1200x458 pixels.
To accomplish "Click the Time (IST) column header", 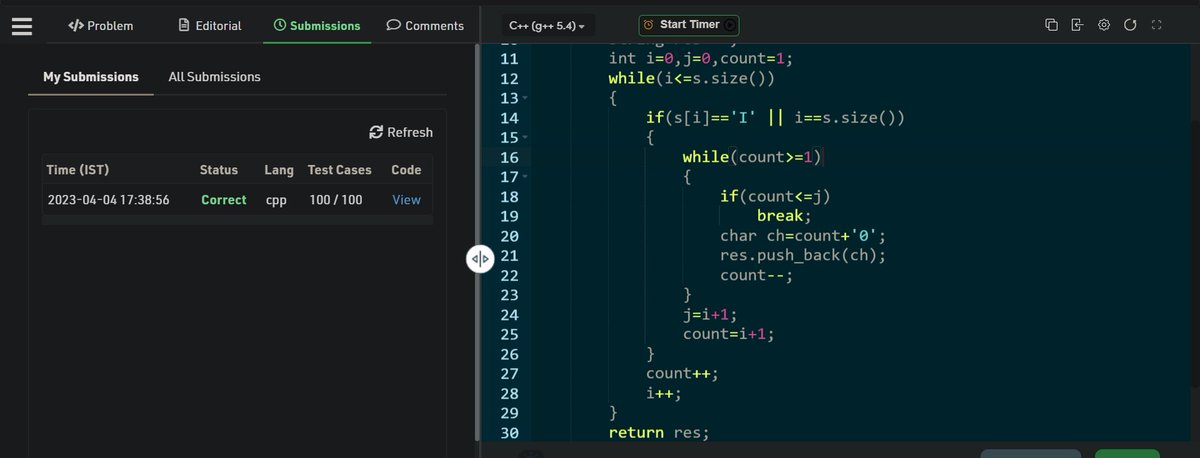I will 78,170.
